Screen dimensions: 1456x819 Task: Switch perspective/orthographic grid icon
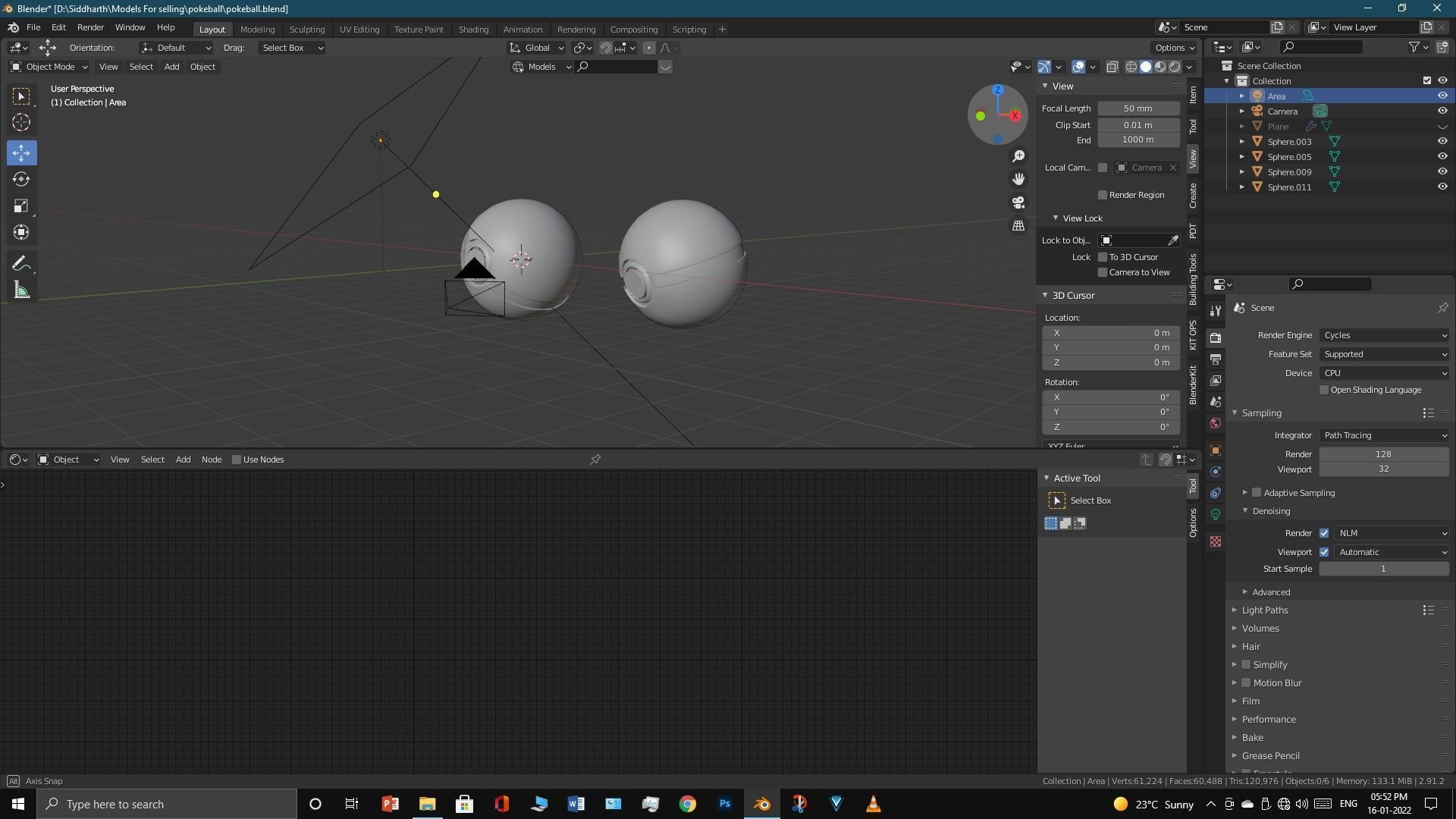point(1018,226)
